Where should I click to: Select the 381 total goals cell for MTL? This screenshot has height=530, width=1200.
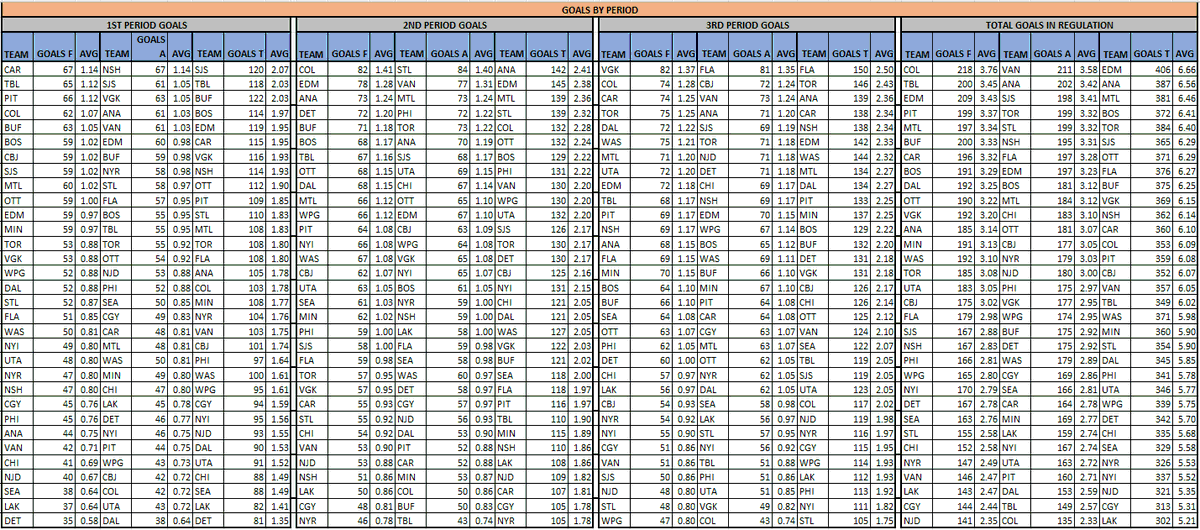[1152, 97]
